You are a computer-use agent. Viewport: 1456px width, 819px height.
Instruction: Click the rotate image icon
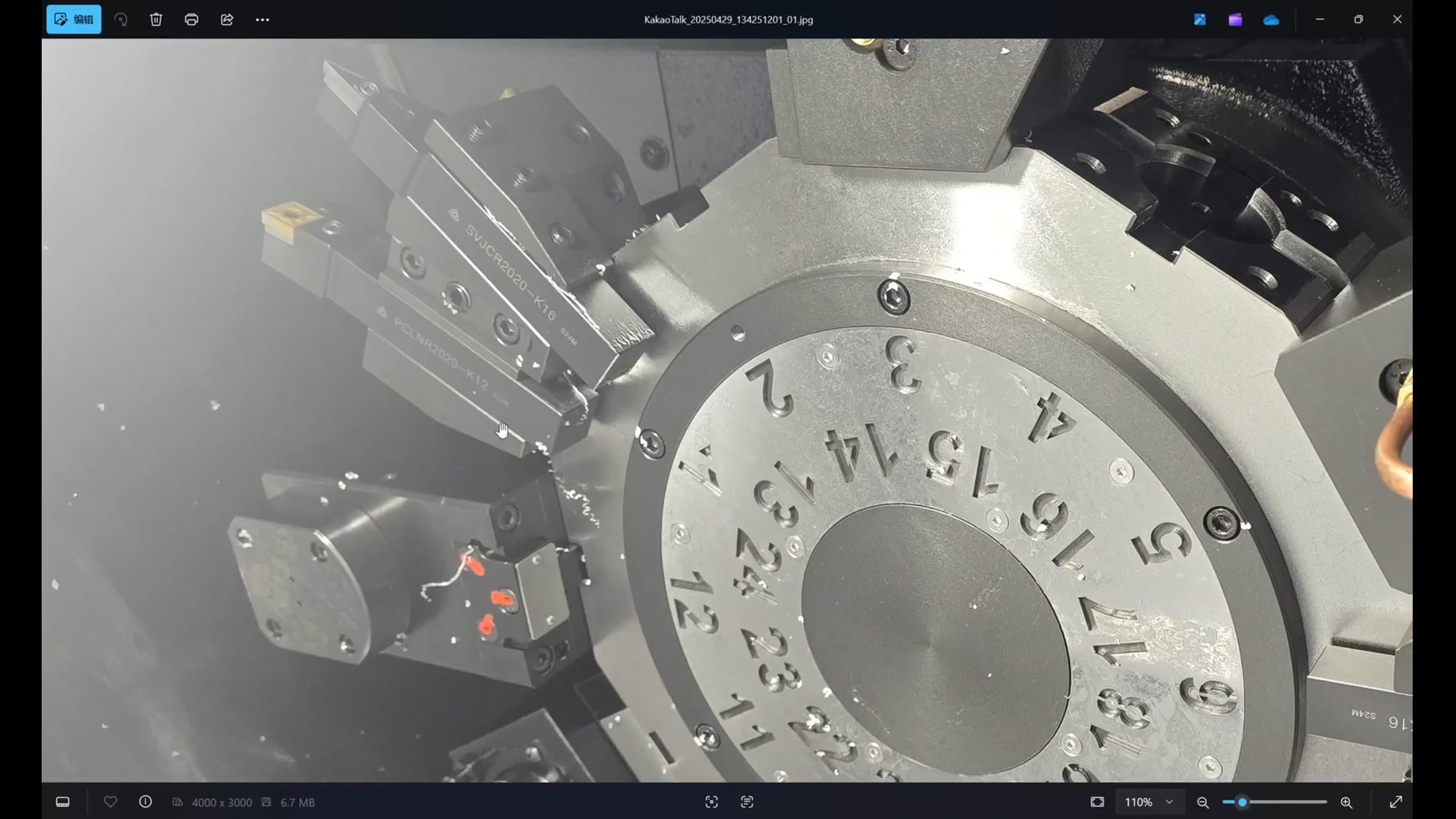[x=121, y=19]
